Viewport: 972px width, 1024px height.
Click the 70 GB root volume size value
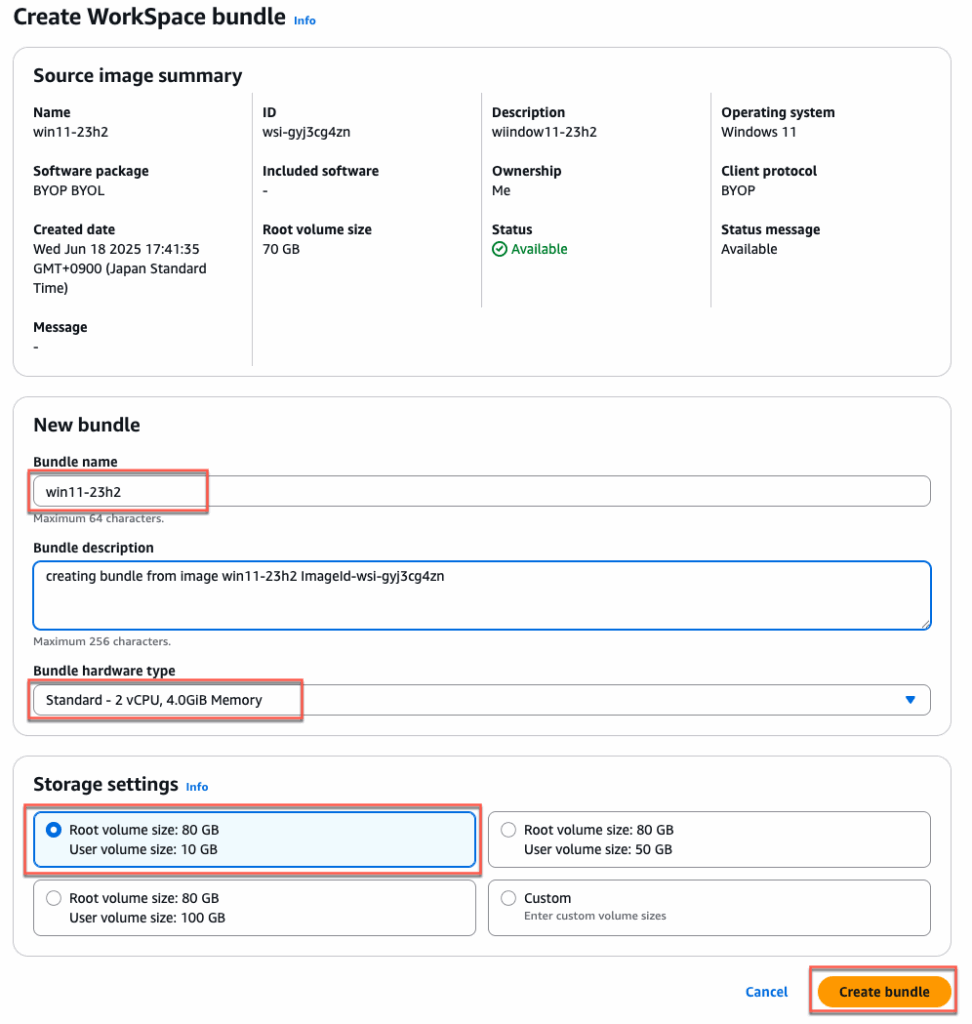coord(281,249)
